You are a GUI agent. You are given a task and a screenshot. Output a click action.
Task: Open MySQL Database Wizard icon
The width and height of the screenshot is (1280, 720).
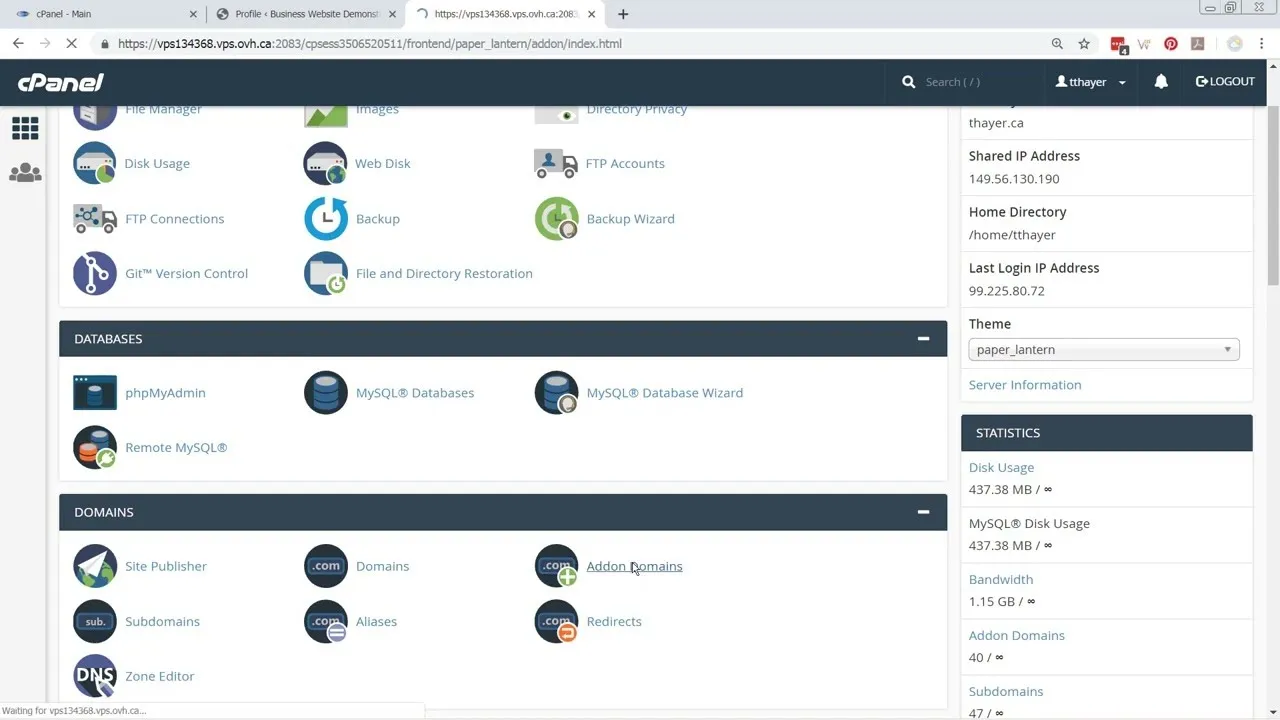click(556, 392)
